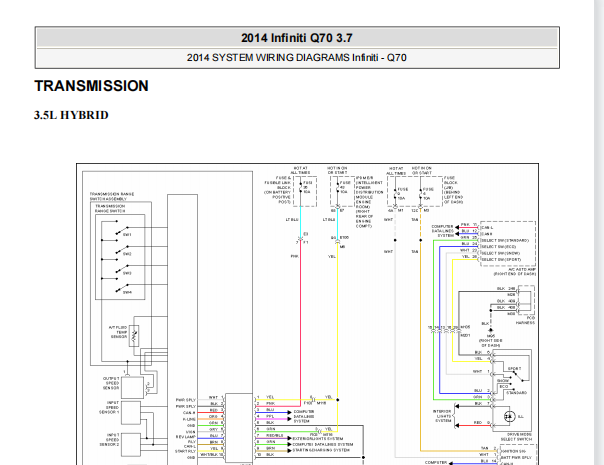Click the "RED/BLU" wire label
This screenshot has width=604, height=465.
(x=275, y=435)
